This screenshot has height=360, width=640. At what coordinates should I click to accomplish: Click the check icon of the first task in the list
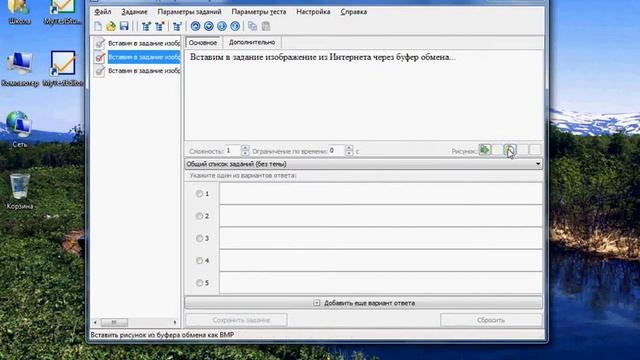coord(100,43)
